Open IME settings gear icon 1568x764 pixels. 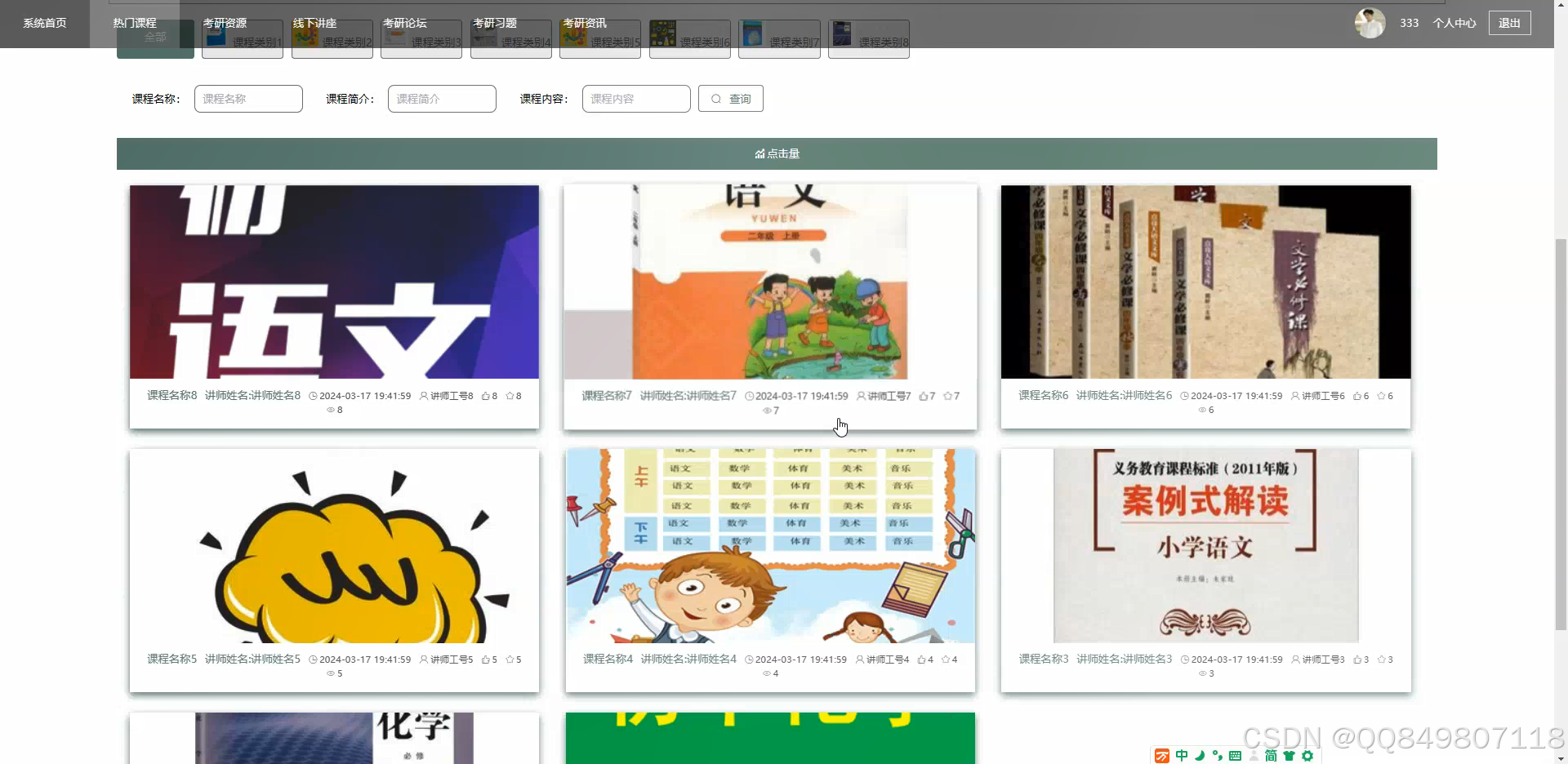[1307, 756]
